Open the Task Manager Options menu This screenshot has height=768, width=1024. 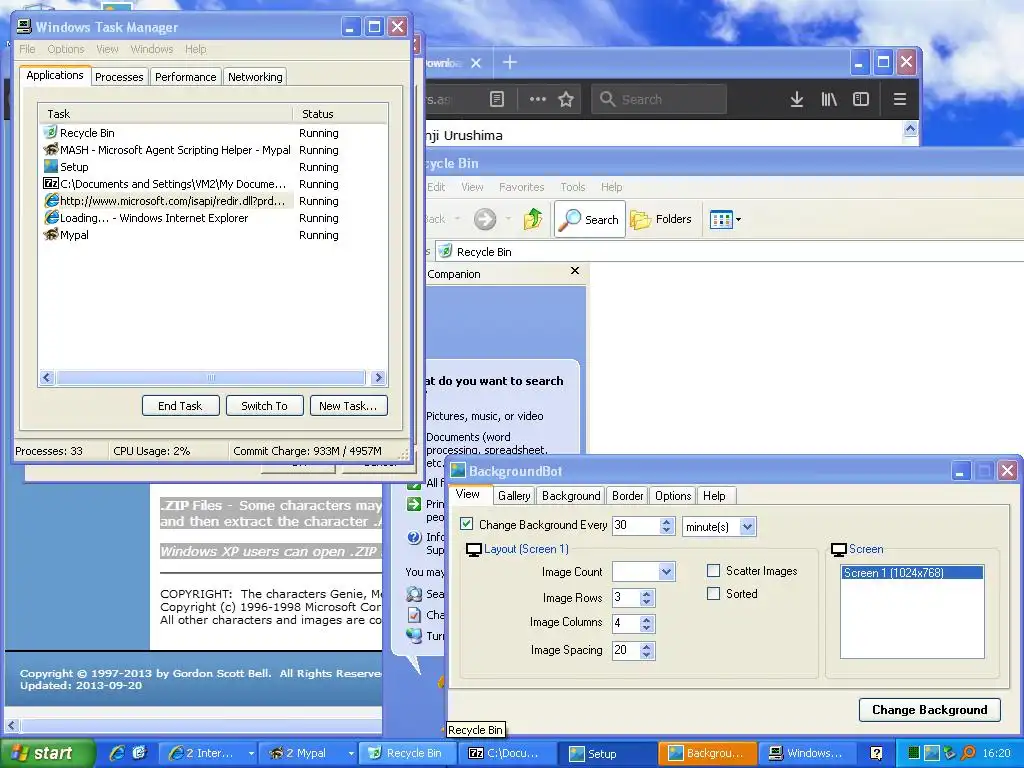point(66,49)
